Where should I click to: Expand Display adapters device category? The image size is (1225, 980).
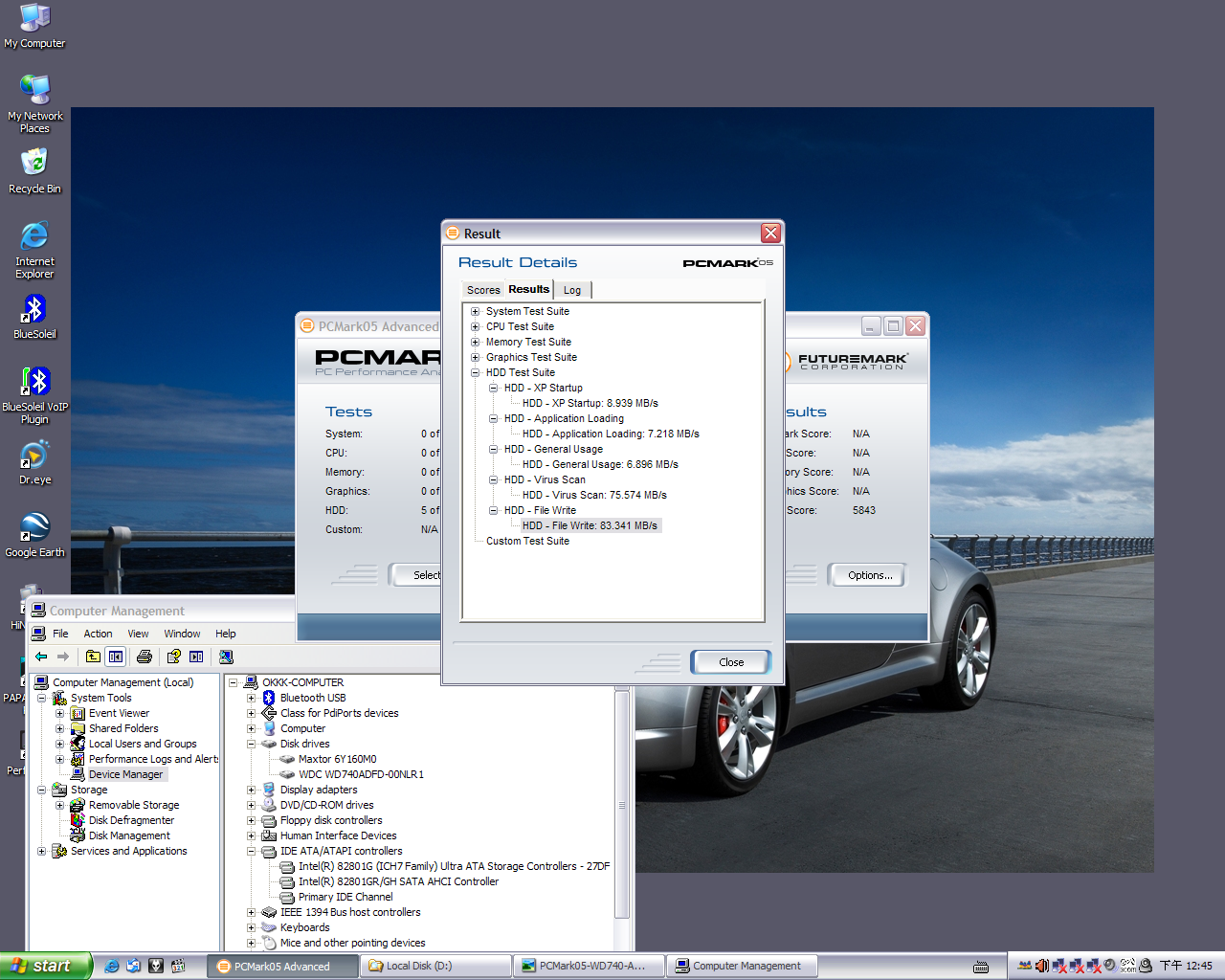[x=252, y=790]
